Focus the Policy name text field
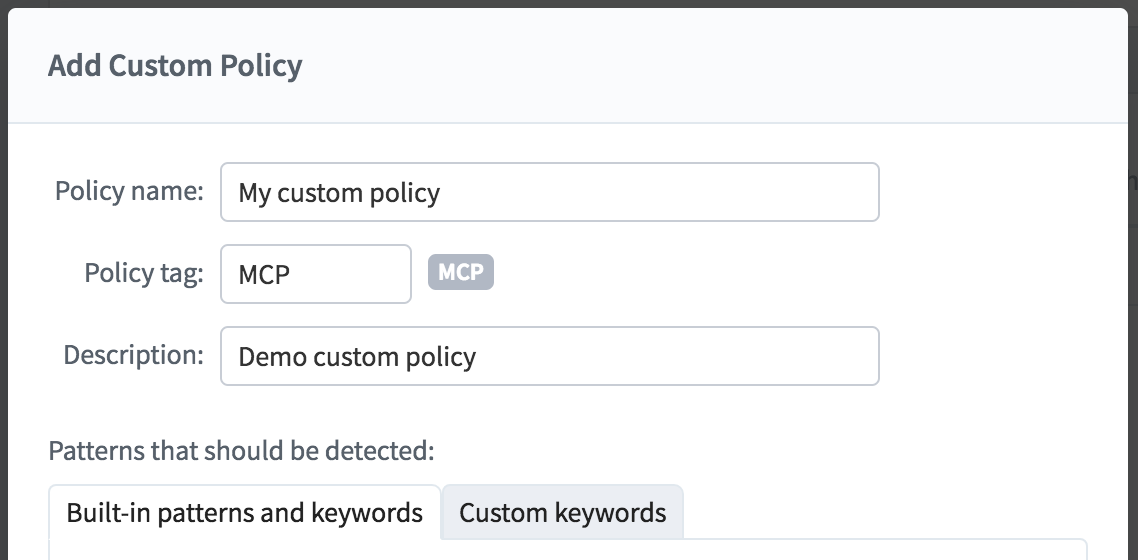This screenshot has height=560, width=1138. [x=549, y=192]
